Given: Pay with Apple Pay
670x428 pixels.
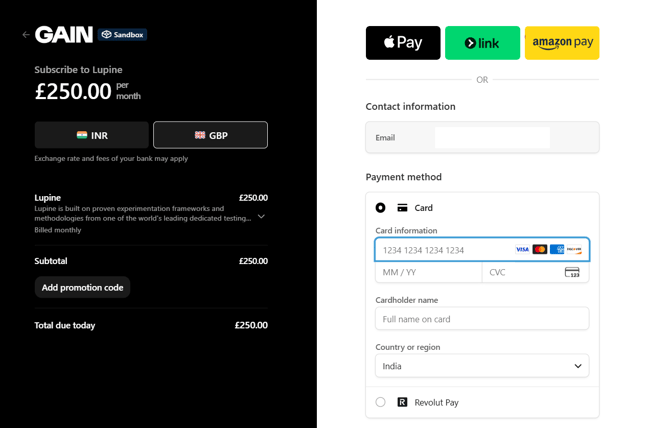Looking at the screenshot, I should 403,43.
